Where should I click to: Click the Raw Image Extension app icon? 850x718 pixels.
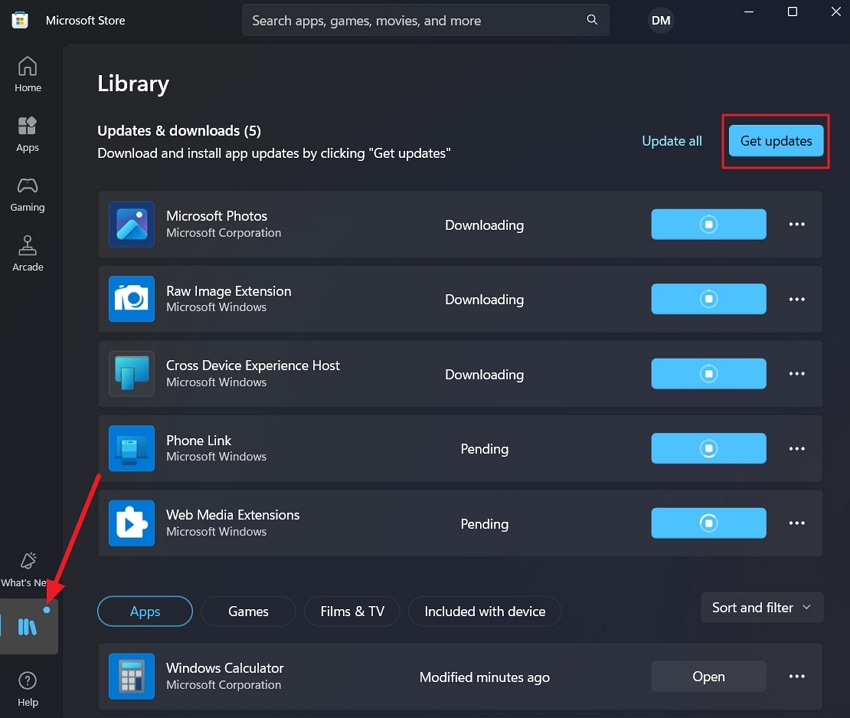[132, 299]
